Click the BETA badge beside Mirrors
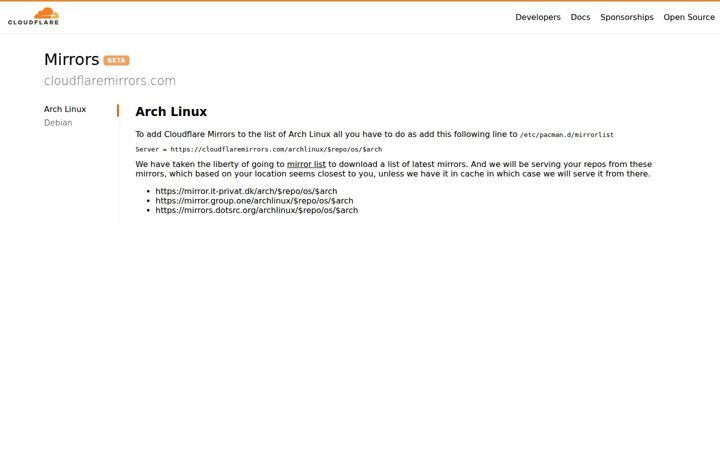Viewport: 720px width, 450px height. pyautogui.click(x=116, y=60)
